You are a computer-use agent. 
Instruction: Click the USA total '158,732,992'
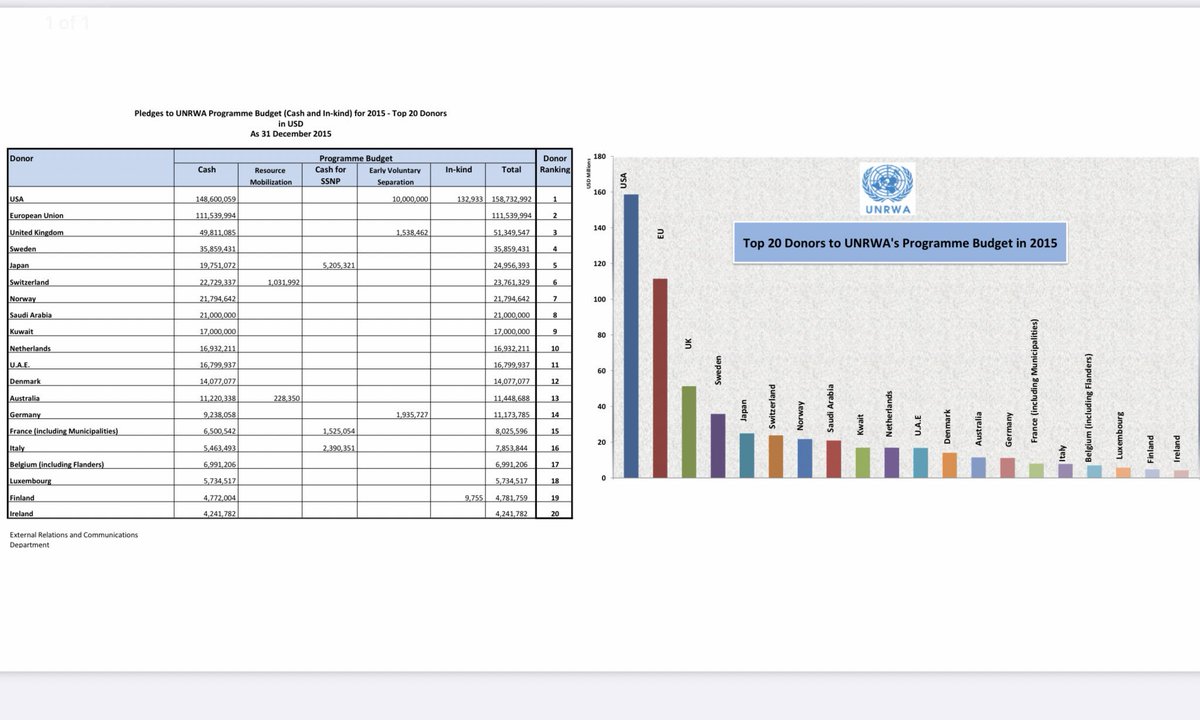pos(511,199)
